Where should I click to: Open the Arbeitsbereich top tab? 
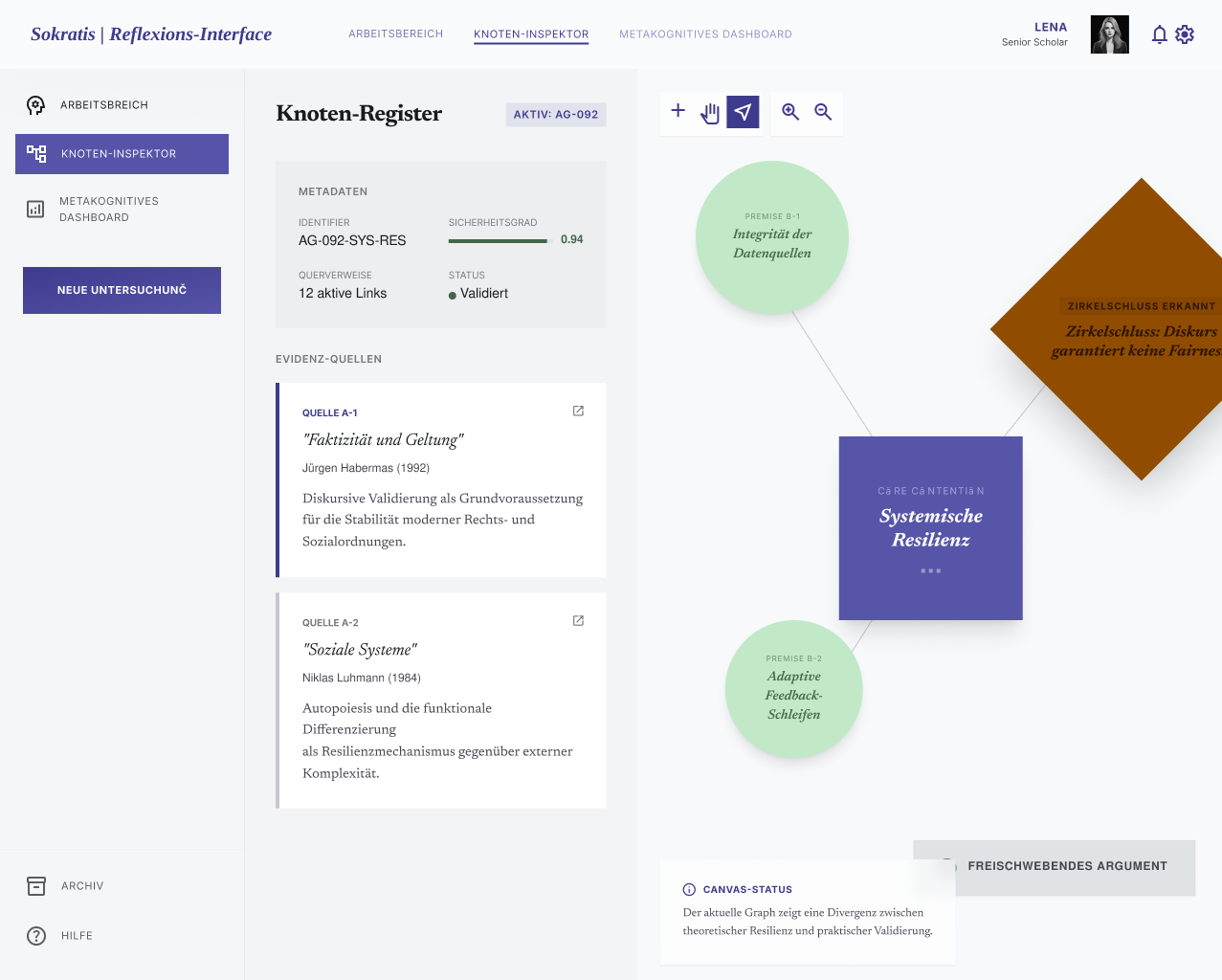coord(395,34)
